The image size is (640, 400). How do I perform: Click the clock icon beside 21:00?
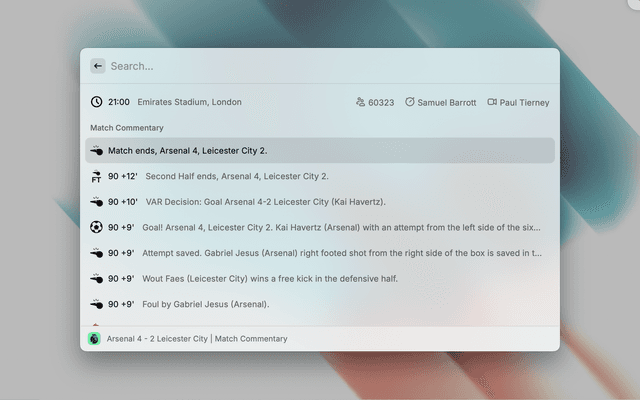(97, 102)
